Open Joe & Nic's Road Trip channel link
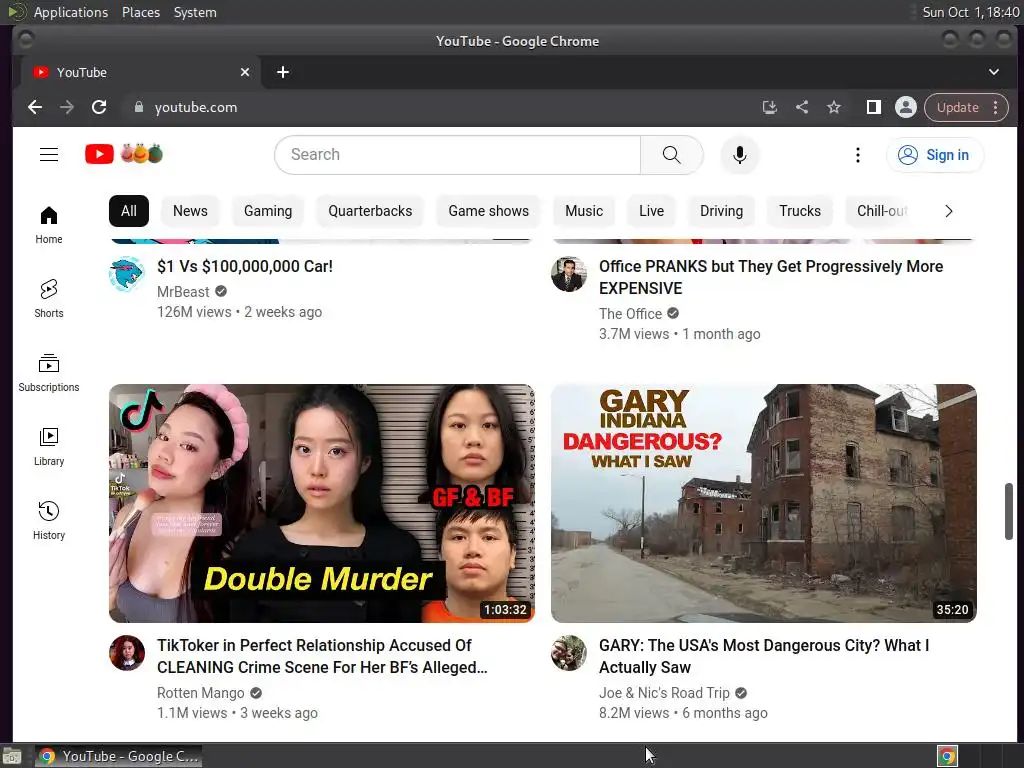 coord(664,693)
